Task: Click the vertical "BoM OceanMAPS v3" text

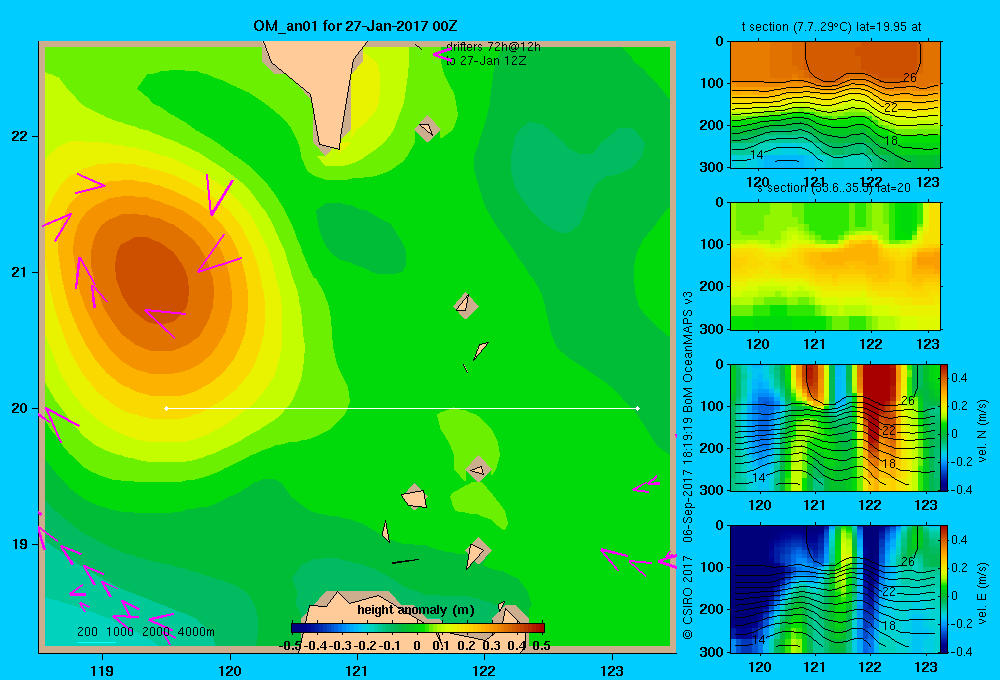Action: coord(688,352)
